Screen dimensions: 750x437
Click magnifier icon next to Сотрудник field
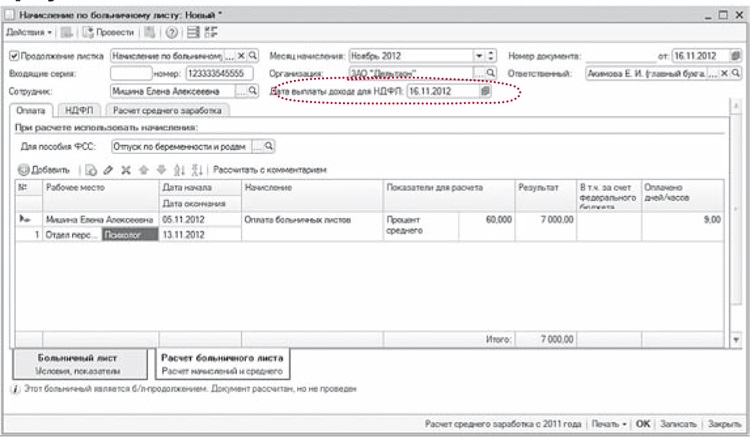[x=253, y=91]
